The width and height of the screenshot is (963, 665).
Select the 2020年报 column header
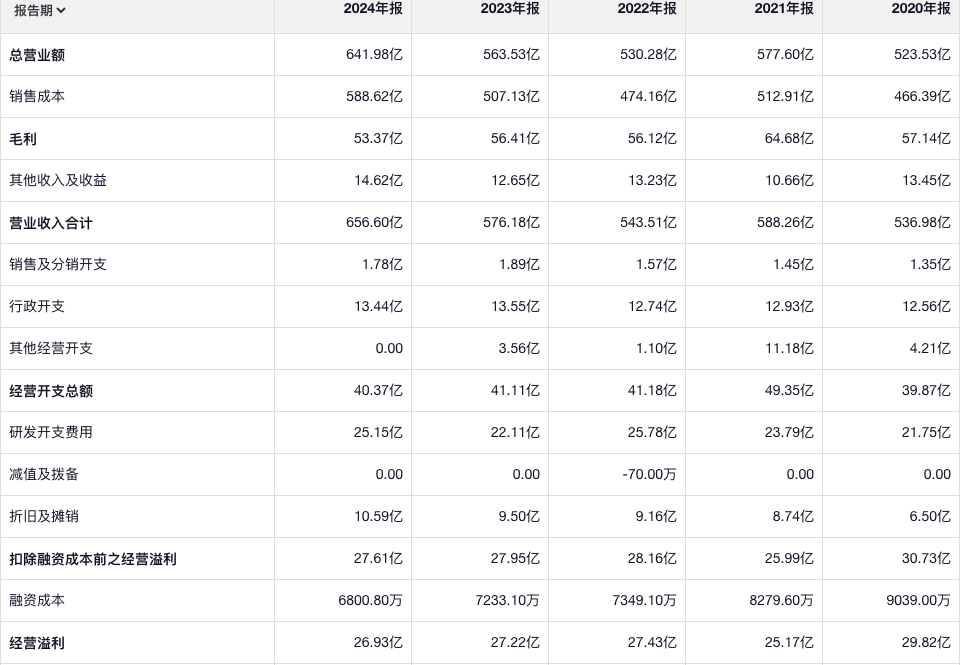coord(922,9)
